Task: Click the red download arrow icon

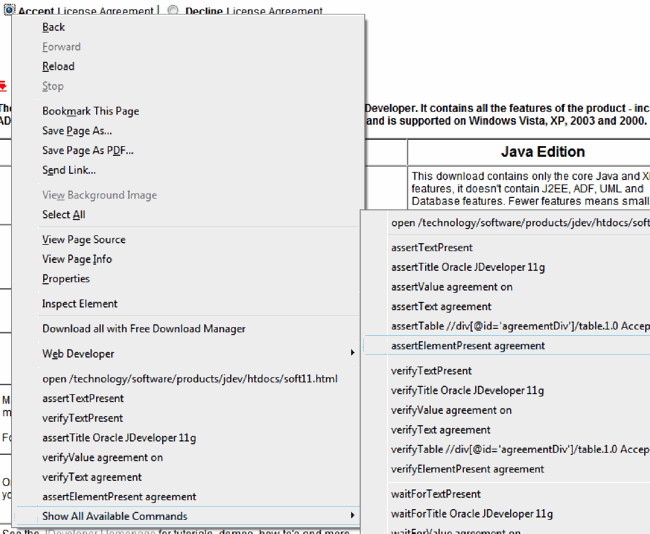Action: click(4, 86)
